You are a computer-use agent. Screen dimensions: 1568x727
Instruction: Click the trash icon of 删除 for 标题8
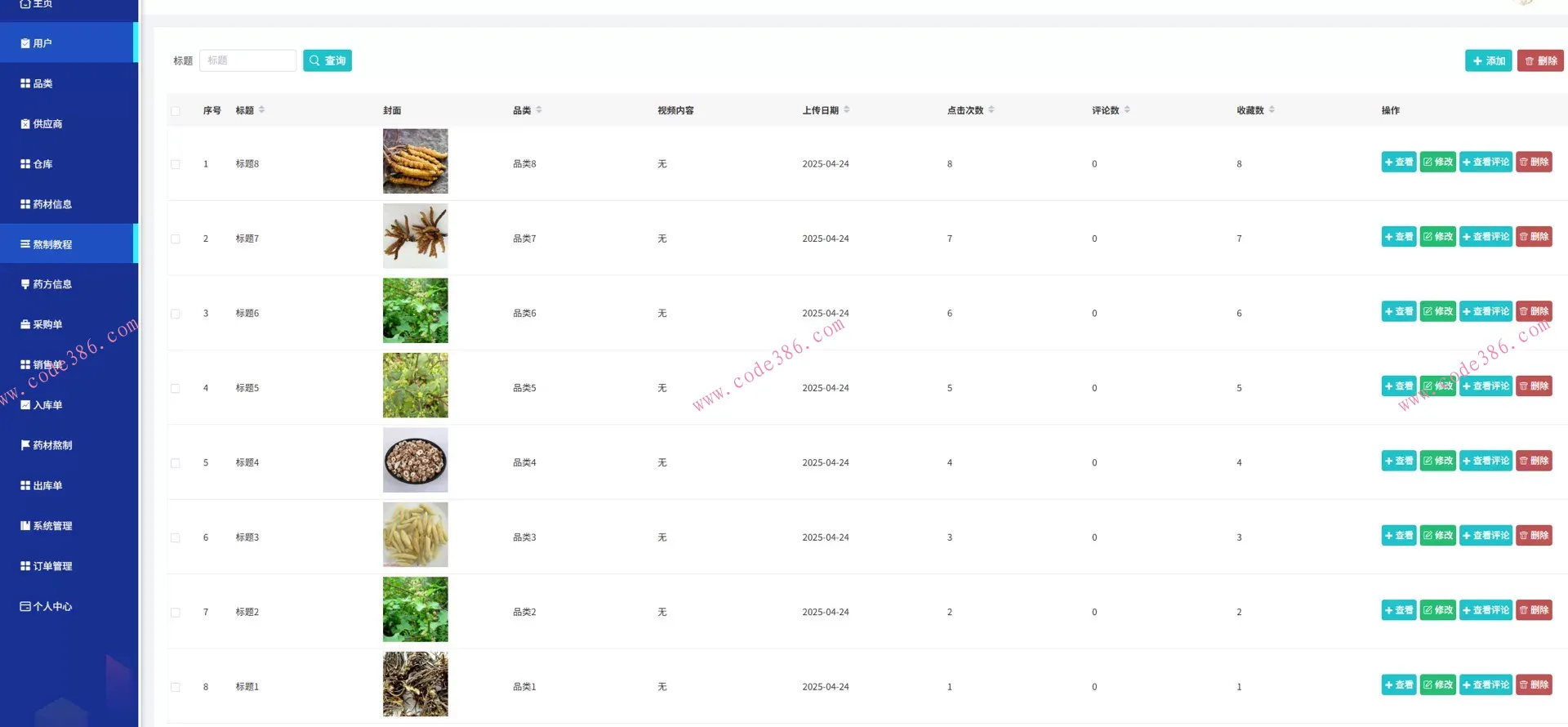(x=1524, y=162)
